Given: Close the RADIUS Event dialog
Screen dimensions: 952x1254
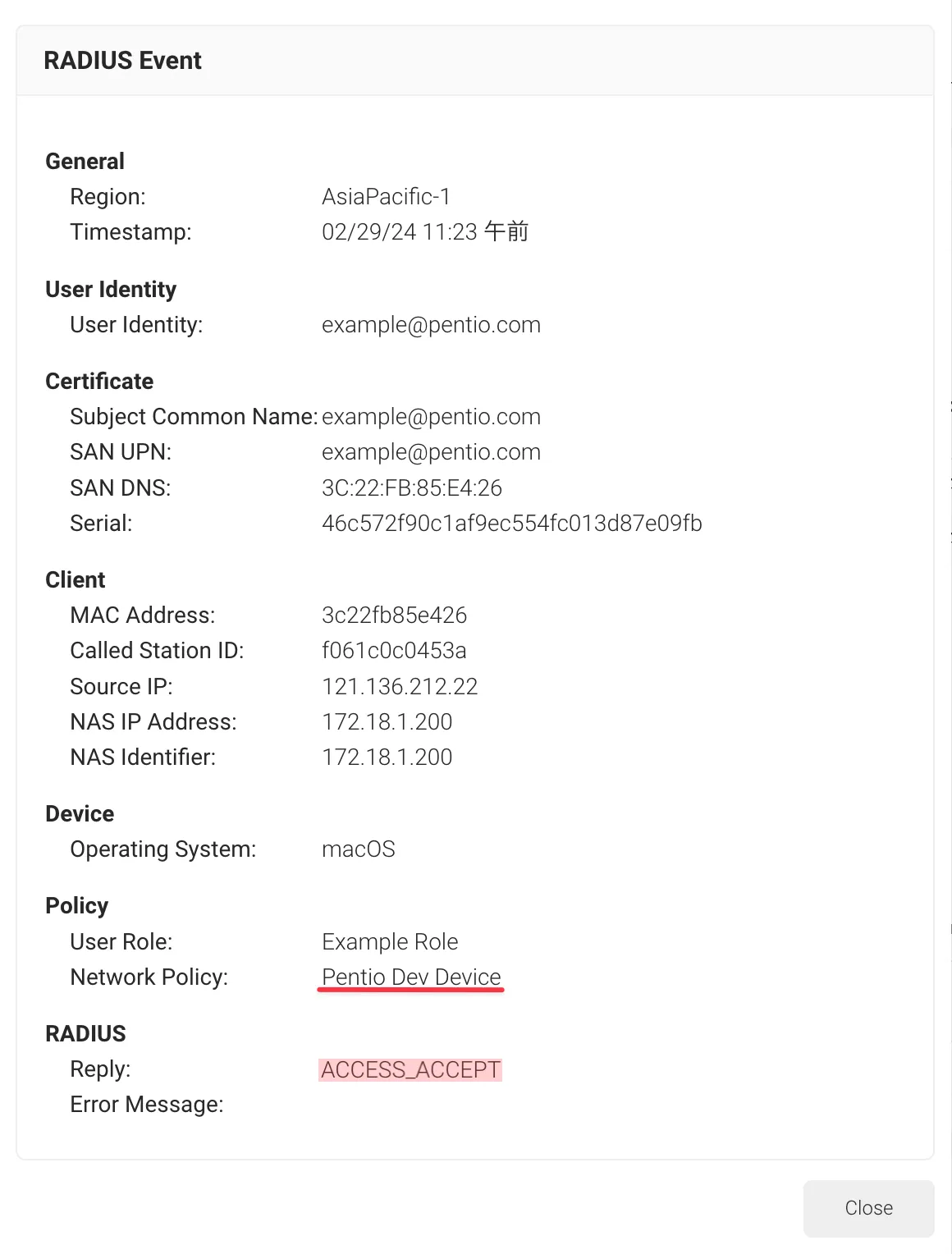Looking at the screenshot, I should point(868,1208).
